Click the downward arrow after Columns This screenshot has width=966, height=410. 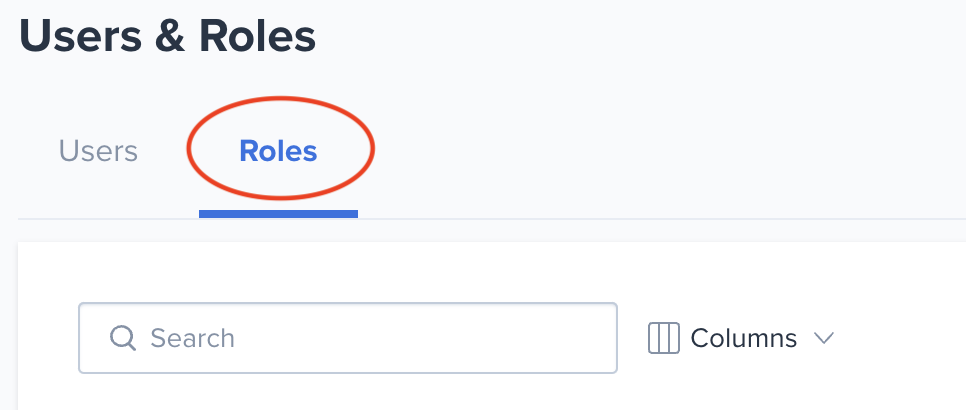[824, 338]
